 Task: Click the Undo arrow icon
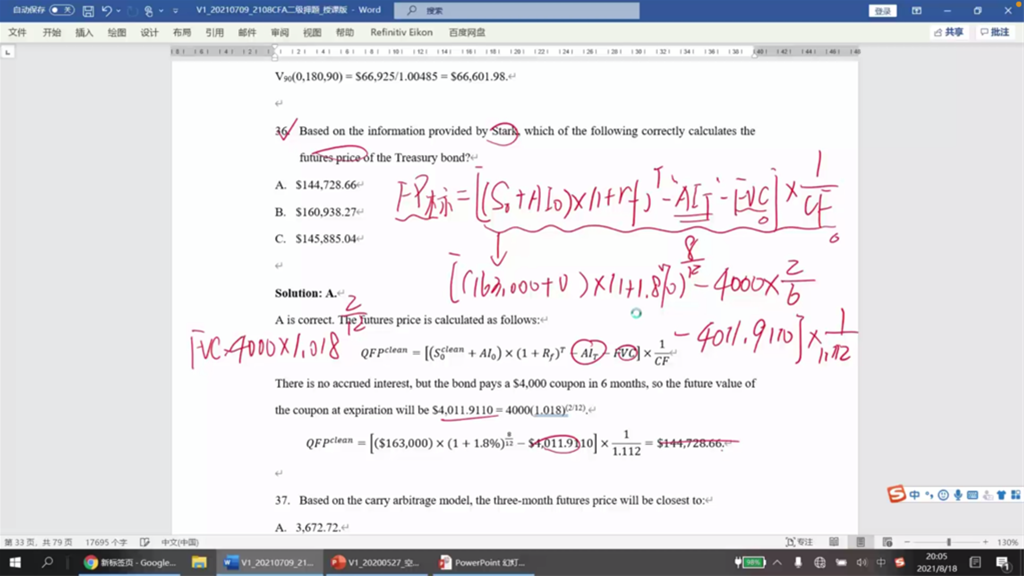click(106, 10)
